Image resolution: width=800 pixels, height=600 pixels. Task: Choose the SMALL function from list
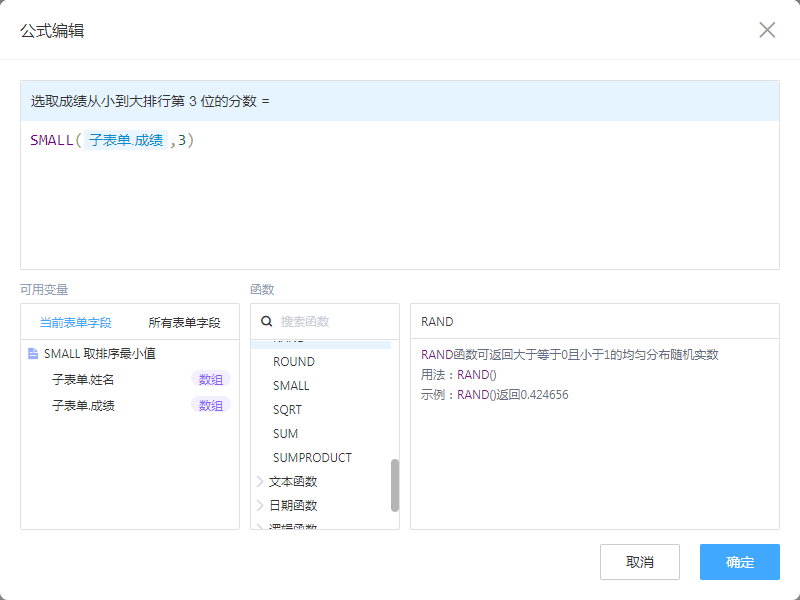click(x=291, y=386)
